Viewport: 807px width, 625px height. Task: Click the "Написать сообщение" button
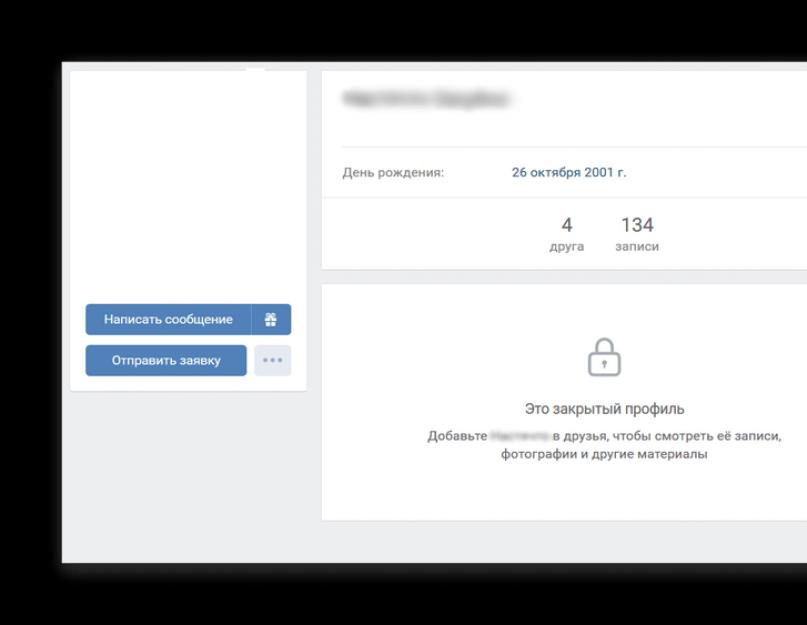(x=168, y=319)
